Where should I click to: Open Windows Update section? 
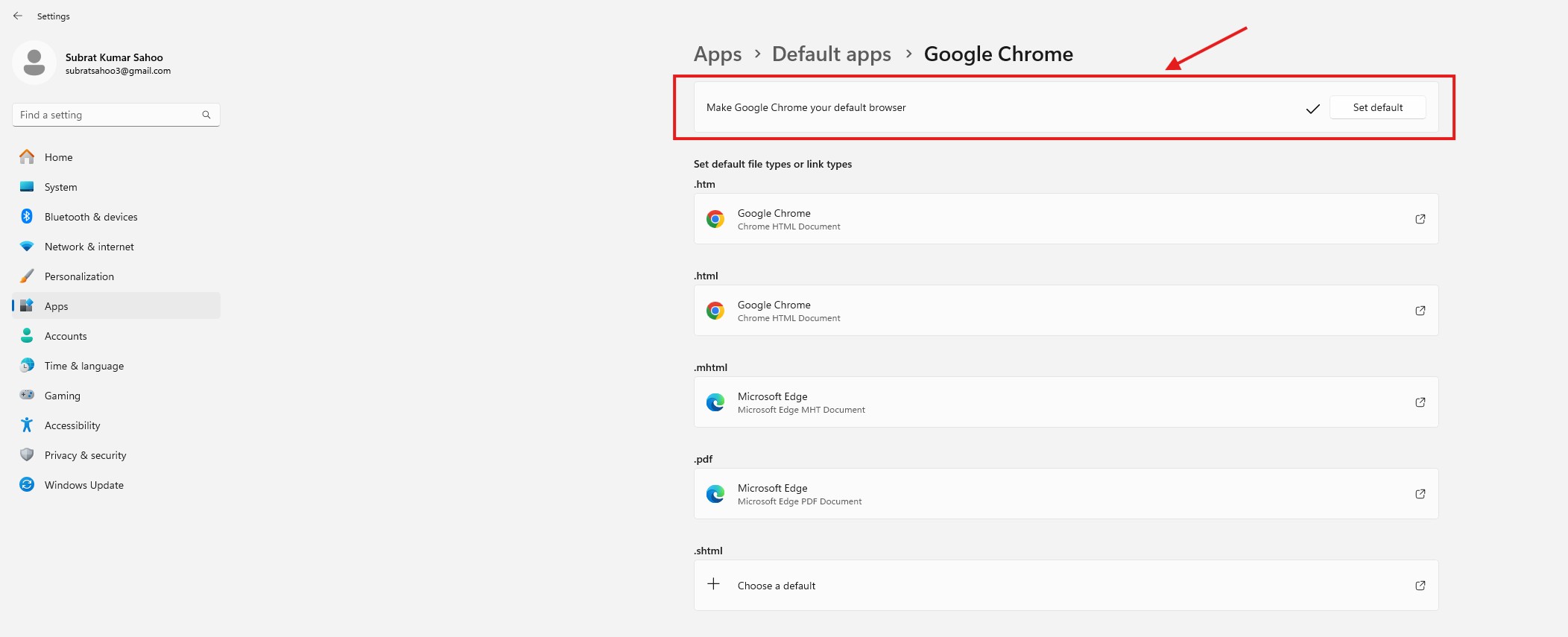pyautogui.click(x=83, y=485)
